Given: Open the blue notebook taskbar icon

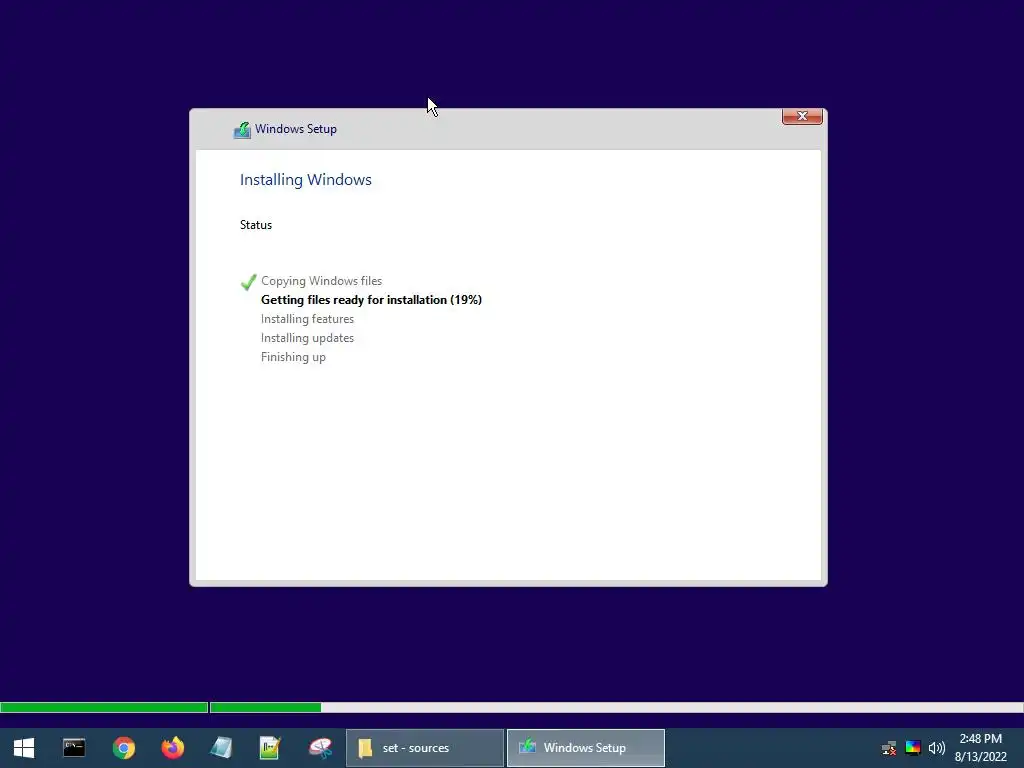Looking at the screenshot, I should coord(221,748).
